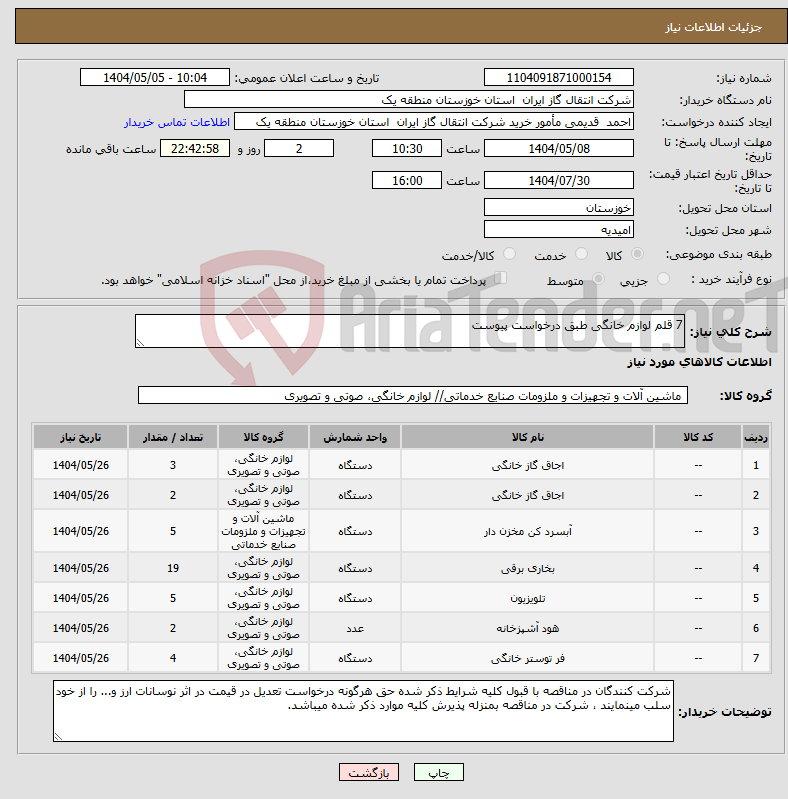This screenshot has width=788, height=799.
Task: Click هود آشپزخانه item name
Action: 528,628
